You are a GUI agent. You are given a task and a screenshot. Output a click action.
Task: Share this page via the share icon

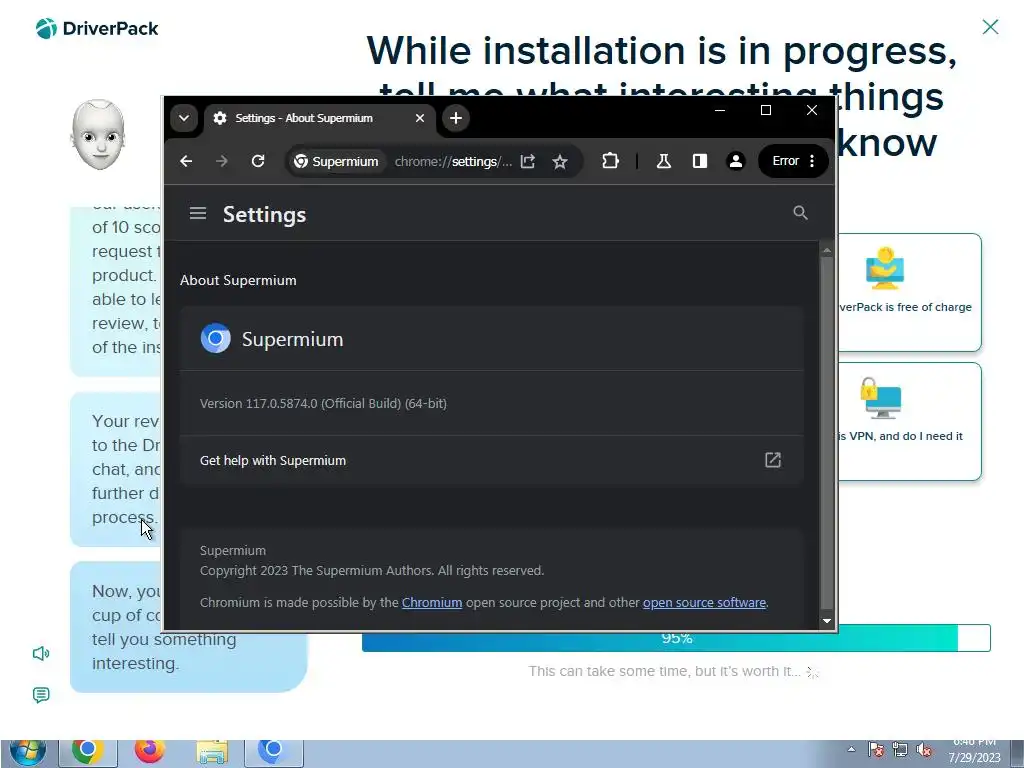(528, 161)
